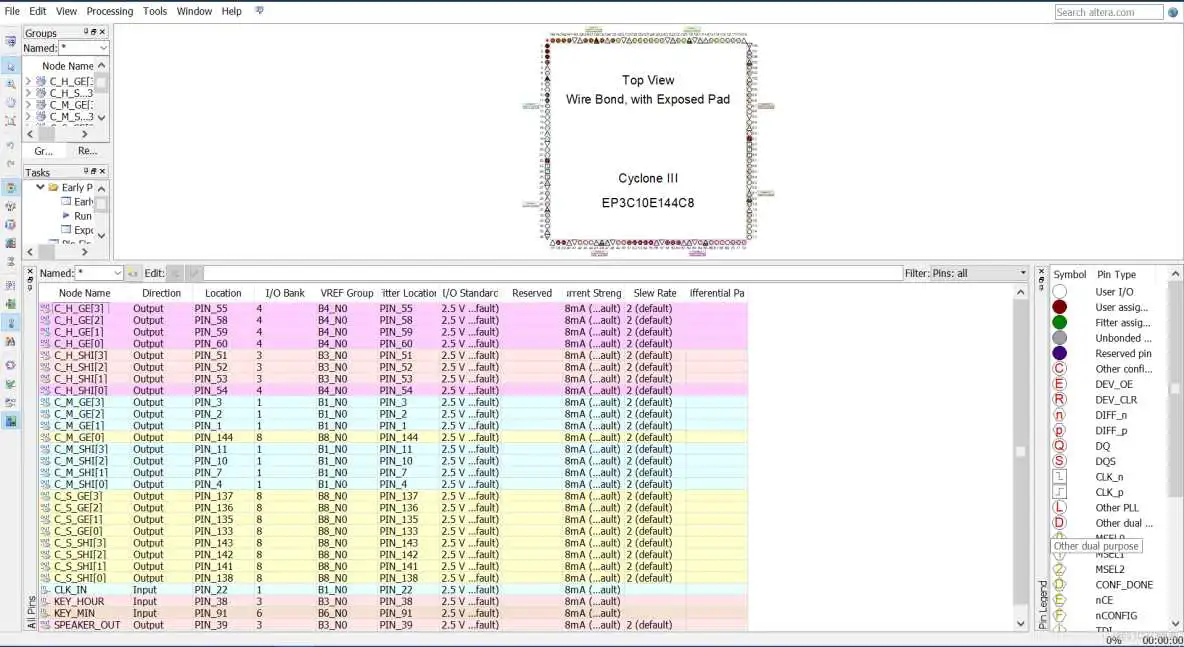Click the filter icon next to the Named field
Viewport: 1184px width, 647px height.
tap(133, 273)
